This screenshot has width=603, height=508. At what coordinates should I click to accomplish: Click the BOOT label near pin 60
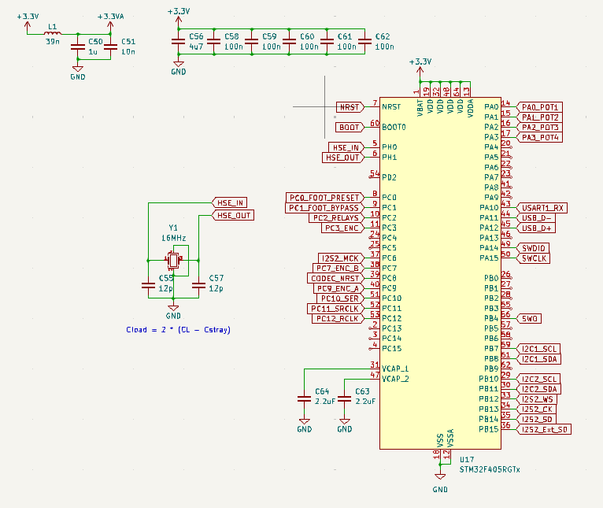(350, 127)
